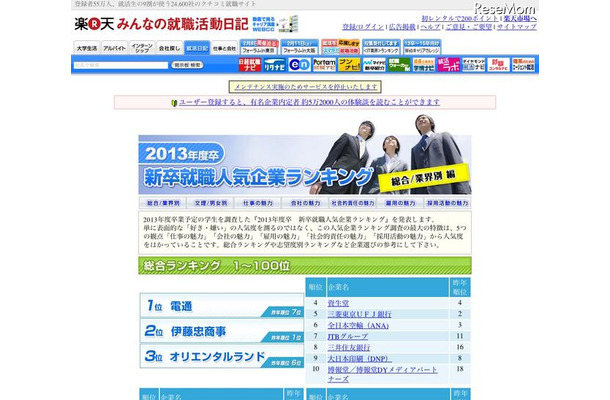Select the インターンシップ tab

142,48
